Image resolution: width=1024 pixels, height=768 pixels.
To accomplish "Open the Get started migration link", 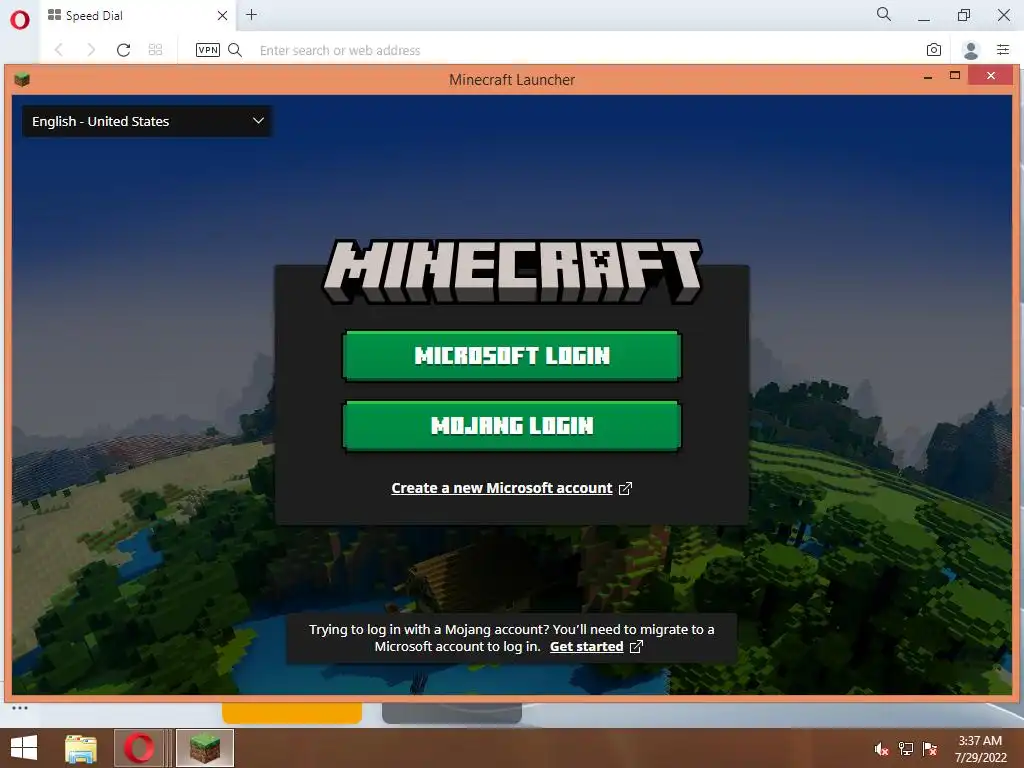I will (586, 647).
